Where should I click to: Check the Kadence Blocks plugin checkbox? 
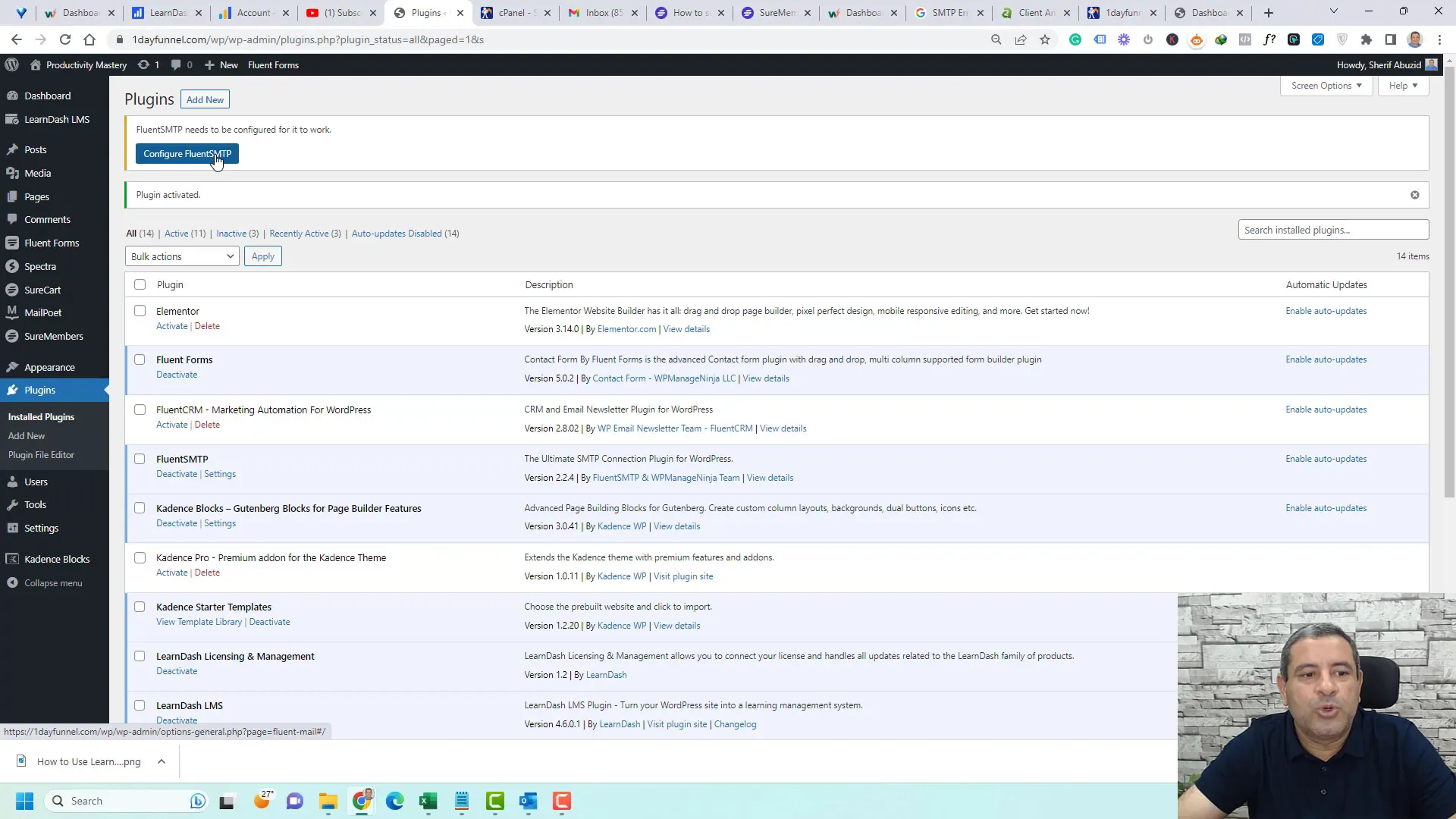[140, 508]
